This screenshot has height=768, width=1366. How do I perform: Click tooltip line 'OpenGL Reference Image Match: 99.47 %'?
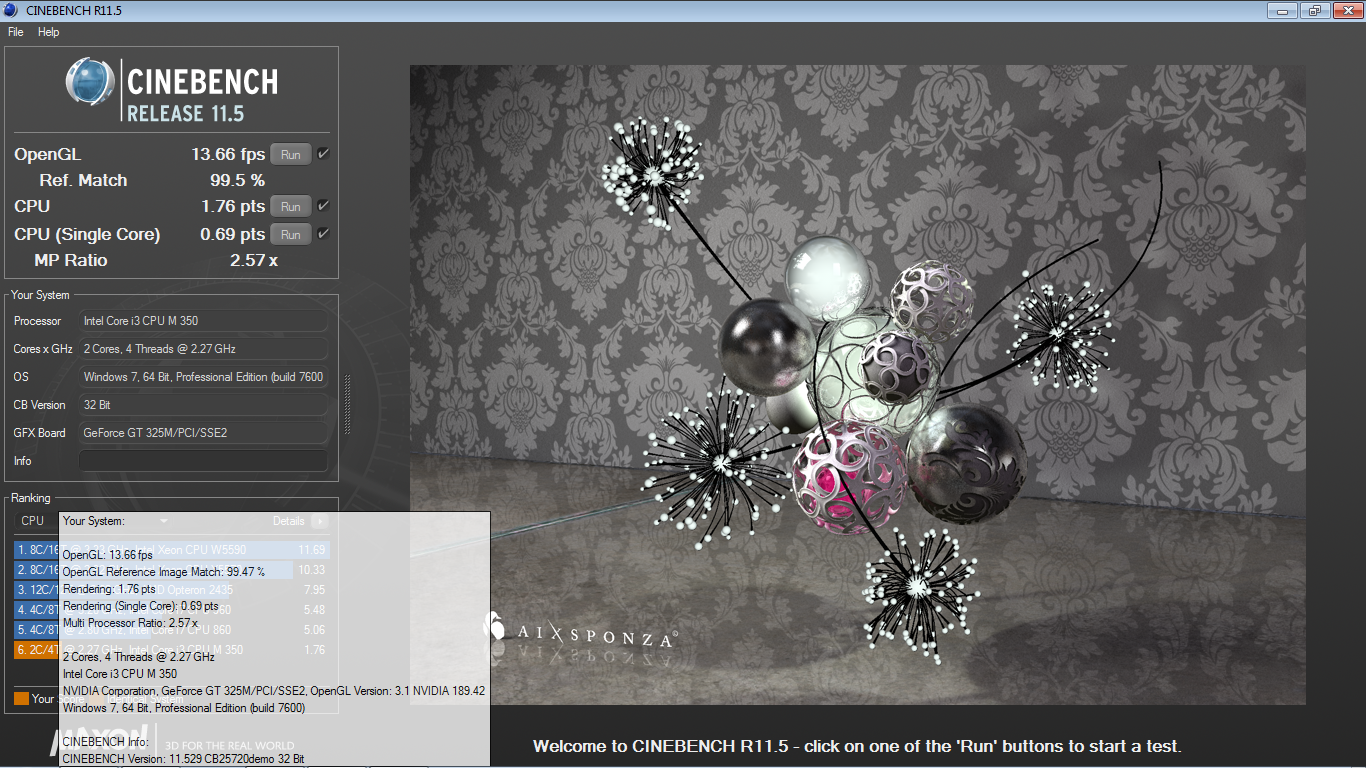pos(164,572)
